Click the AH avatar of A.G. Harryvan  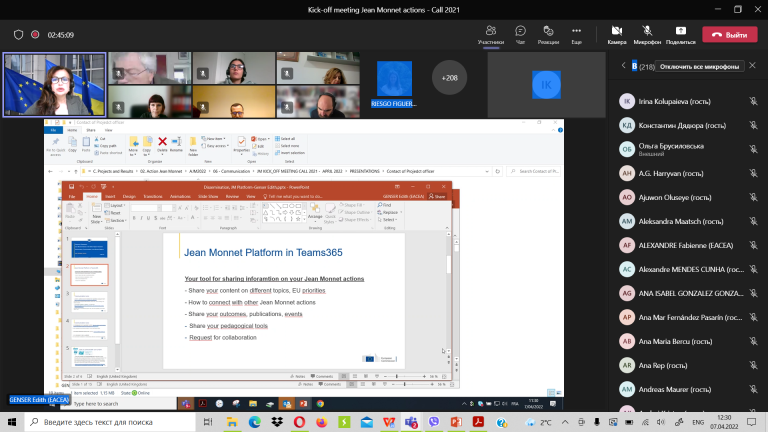tap(626, 173)
